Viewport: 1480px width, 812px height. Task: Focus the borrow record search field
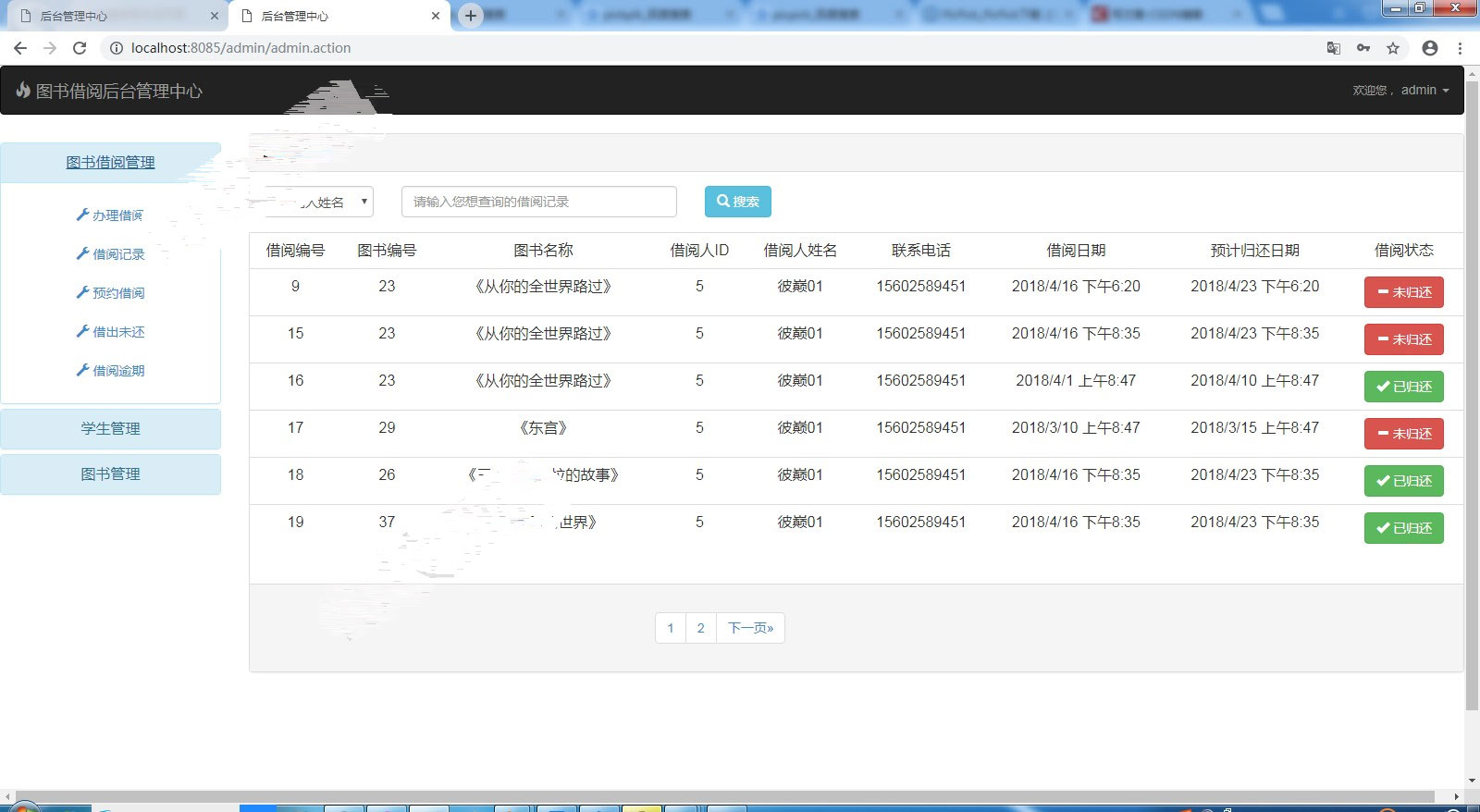coord(538,202)
